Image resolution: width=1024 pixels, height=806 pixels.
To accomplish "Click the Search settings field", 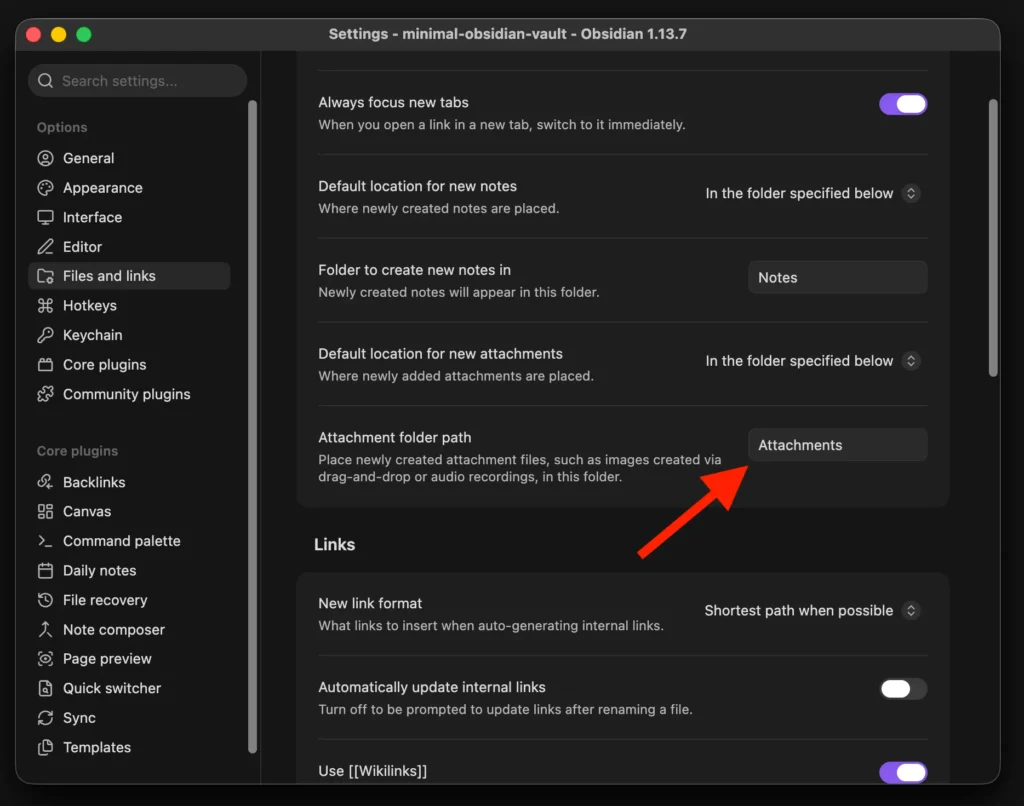I will click(137, 81).
